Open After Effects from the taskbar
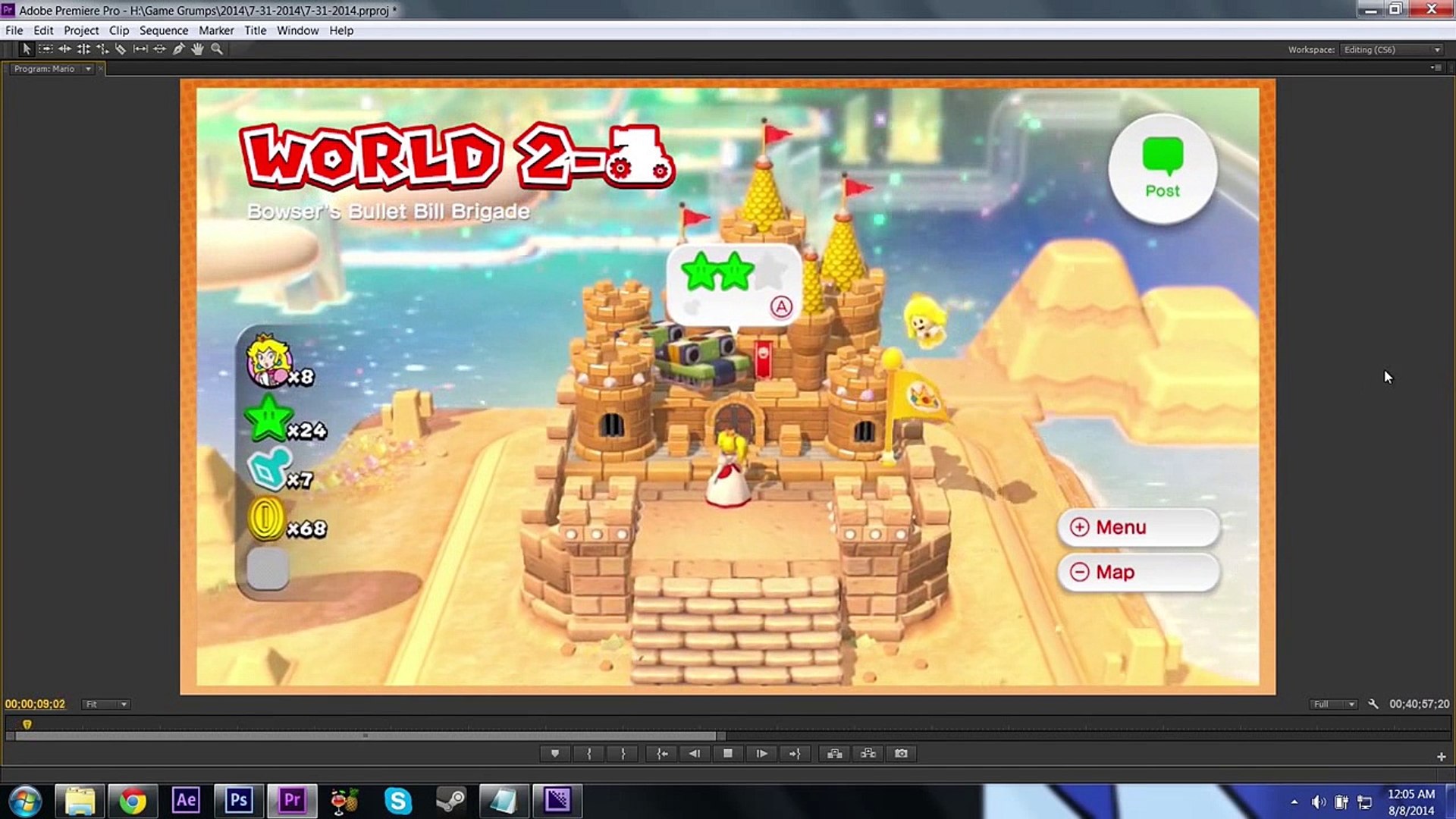This screenshot has width=1456, height=819. tap(186, 800)
